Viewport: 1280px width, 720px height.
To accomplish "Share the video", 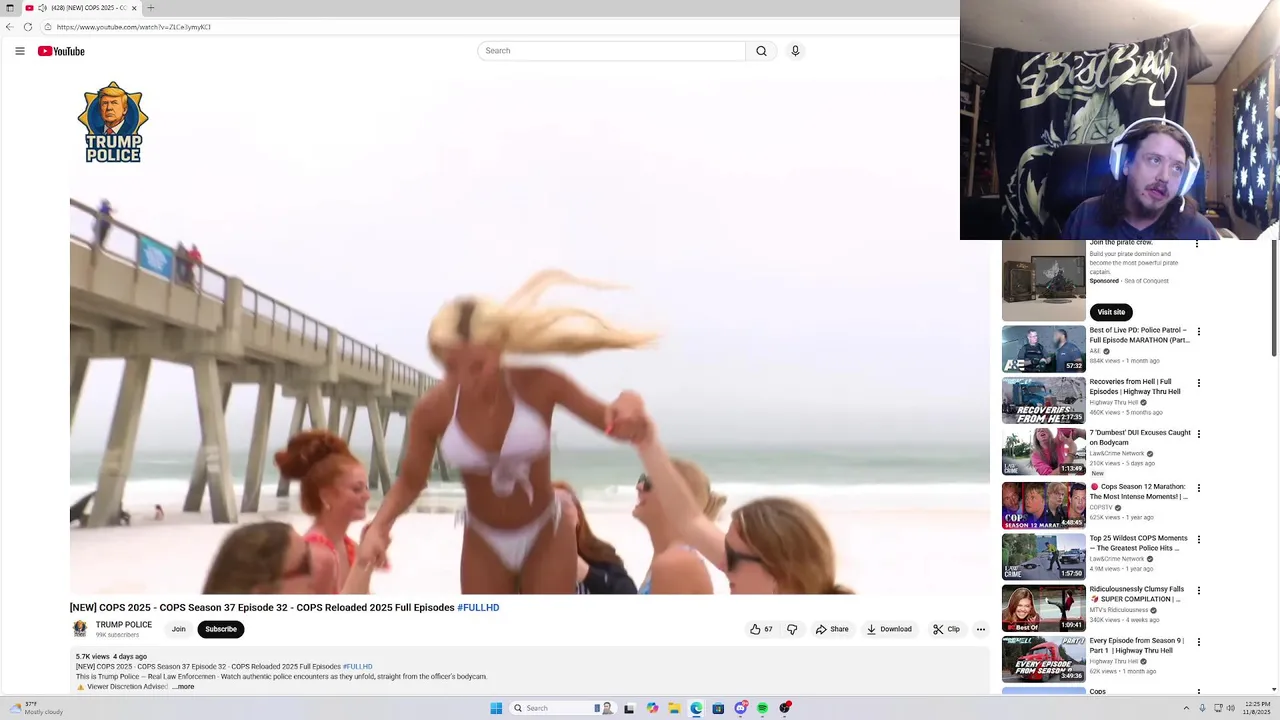I will coord(832,630).
